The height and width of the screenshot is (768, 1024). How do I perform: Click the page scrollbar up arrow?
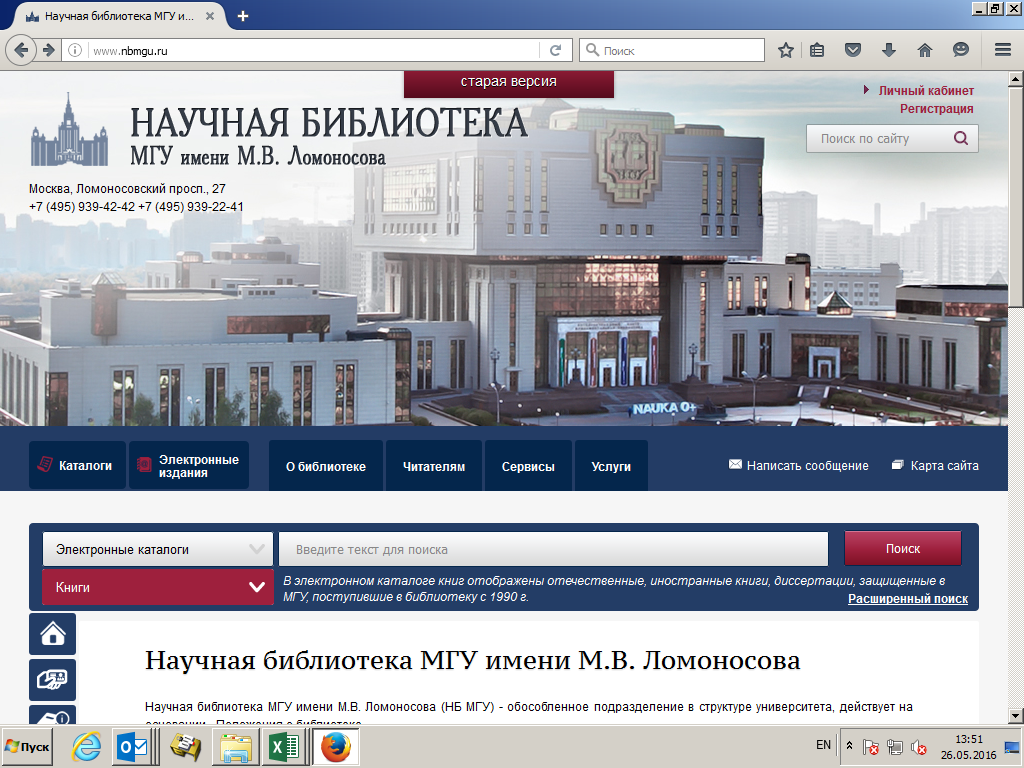(x=1016, y=80)
